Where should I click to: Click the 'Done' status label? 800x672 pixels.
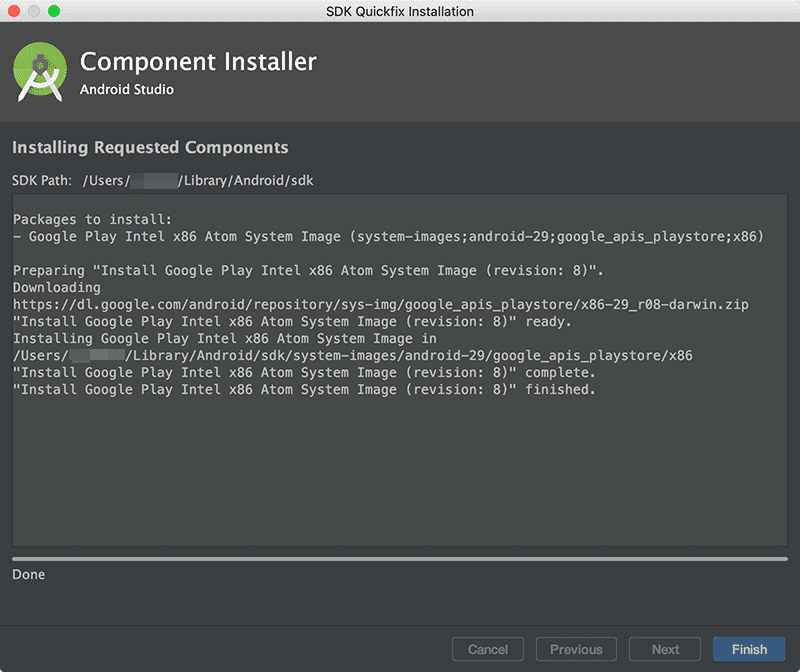point(29,575)
